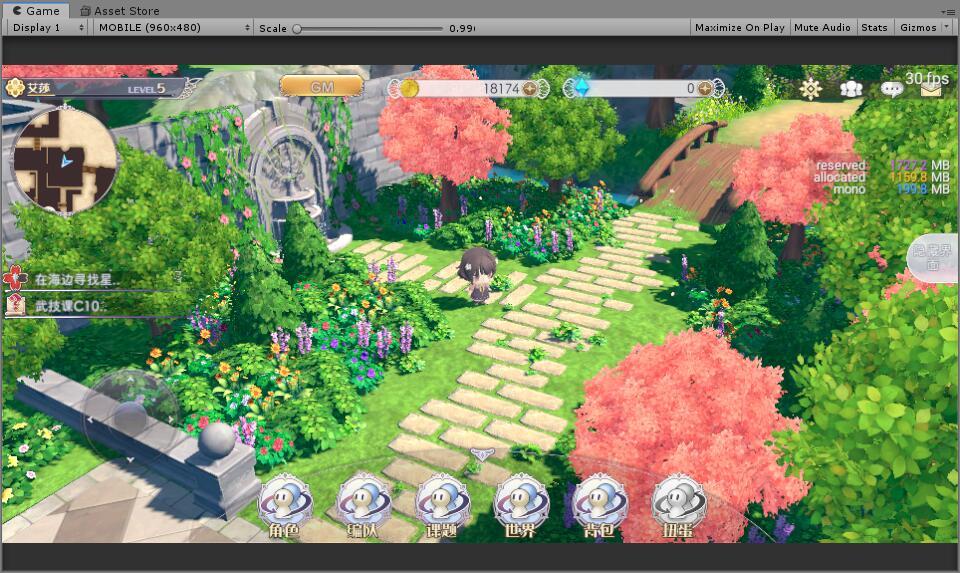
Task: Switch to the Game tab
Action: pos(36,10)
